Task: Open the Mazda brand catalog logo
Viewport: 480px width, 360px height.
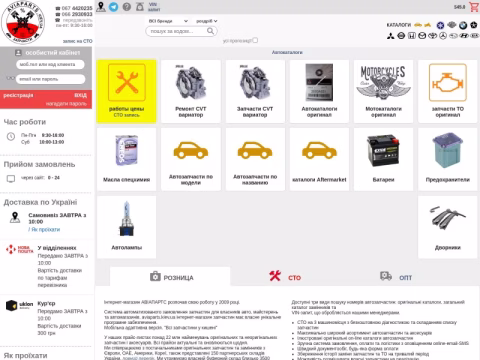Action: pos(422,36)
